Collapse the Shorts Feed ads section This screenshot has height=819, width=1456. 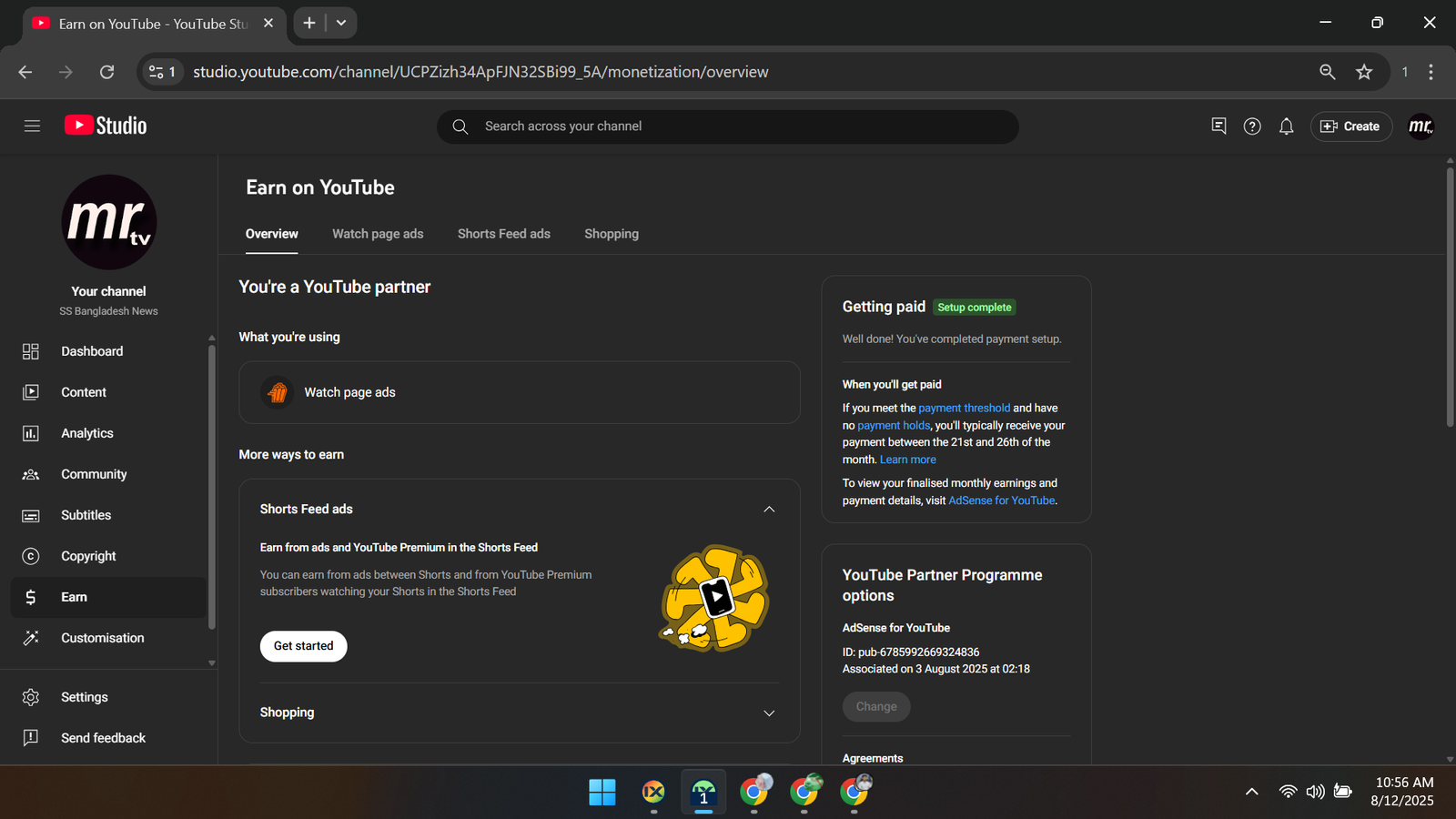[x=769, y=510]
